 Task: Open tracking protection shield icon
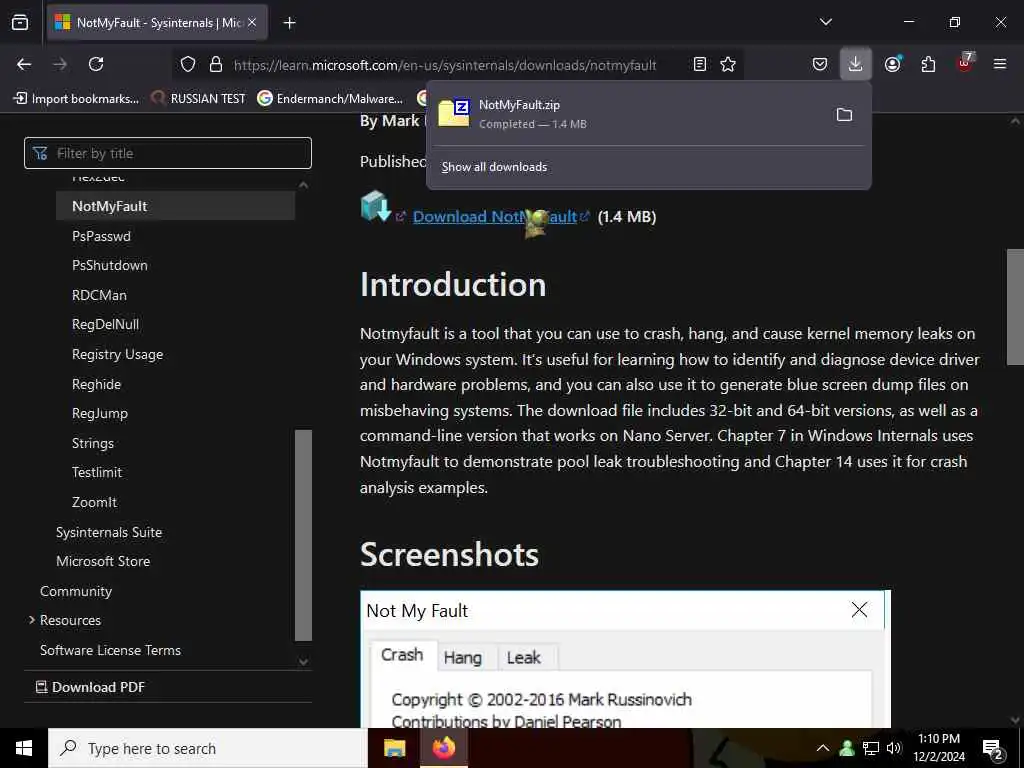(x=188, y=64)
